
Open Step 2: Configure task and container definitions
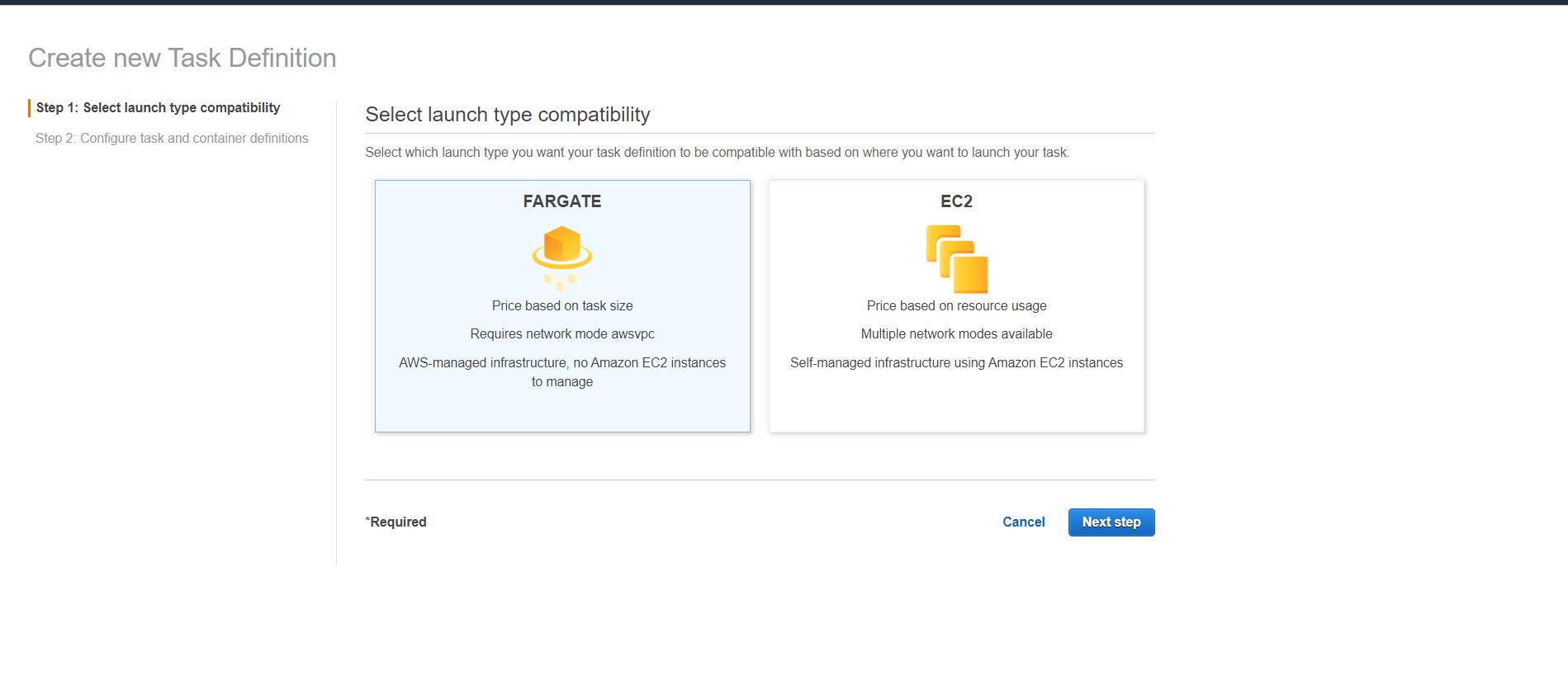172,139
